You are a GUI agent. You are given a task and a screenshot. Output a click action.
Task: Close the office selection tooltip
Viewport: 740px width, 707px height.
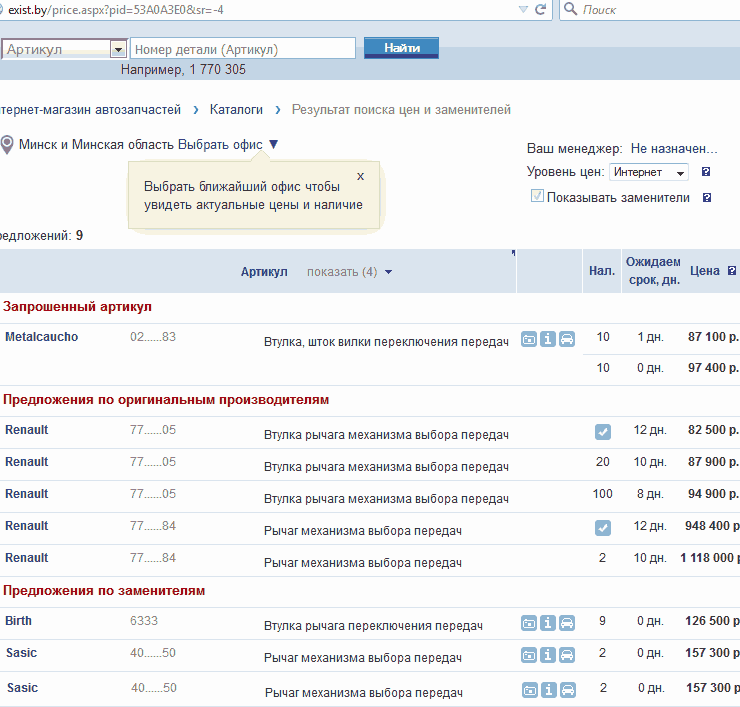[x=361, y=177]
